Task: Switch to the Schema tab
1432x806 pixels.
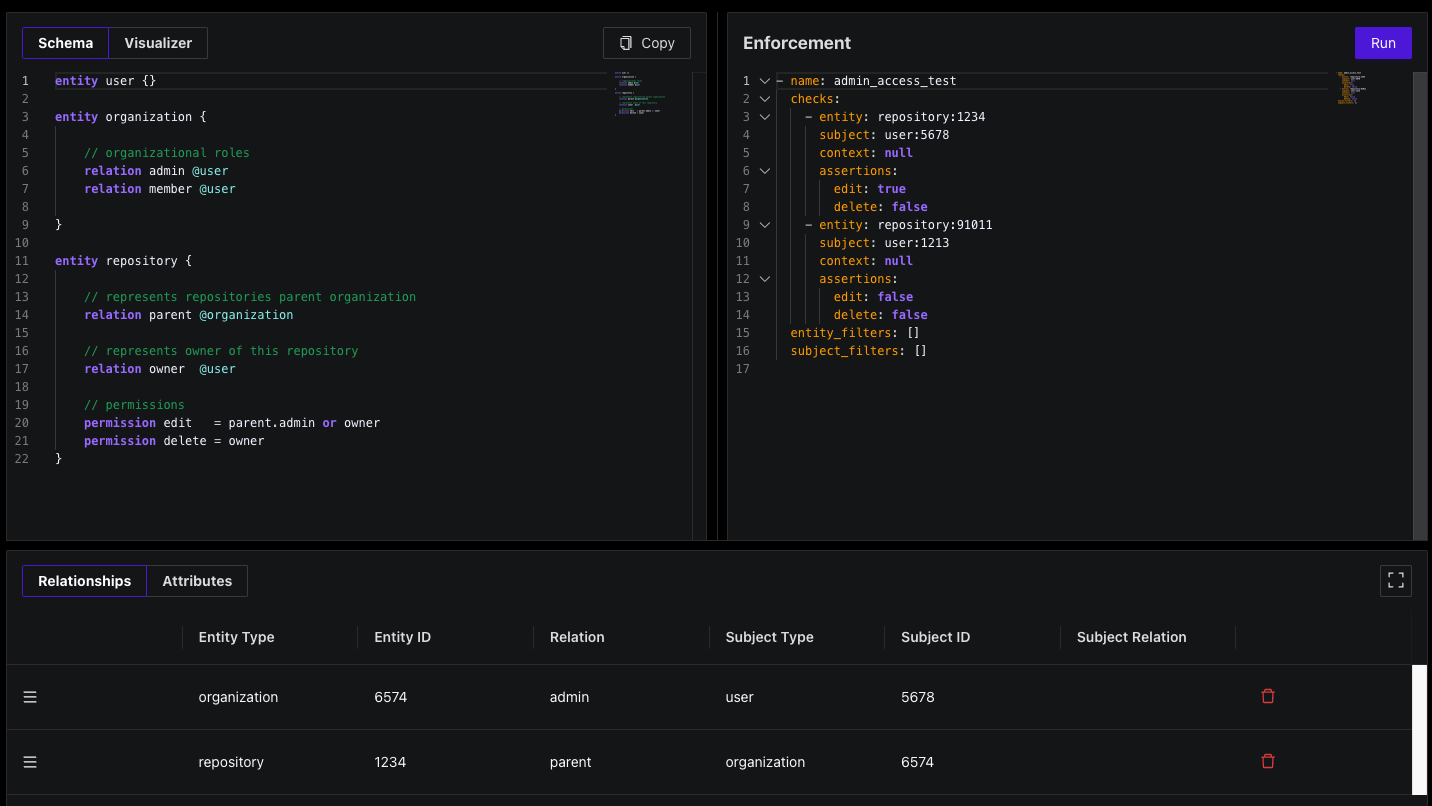Action: [66, 43]
